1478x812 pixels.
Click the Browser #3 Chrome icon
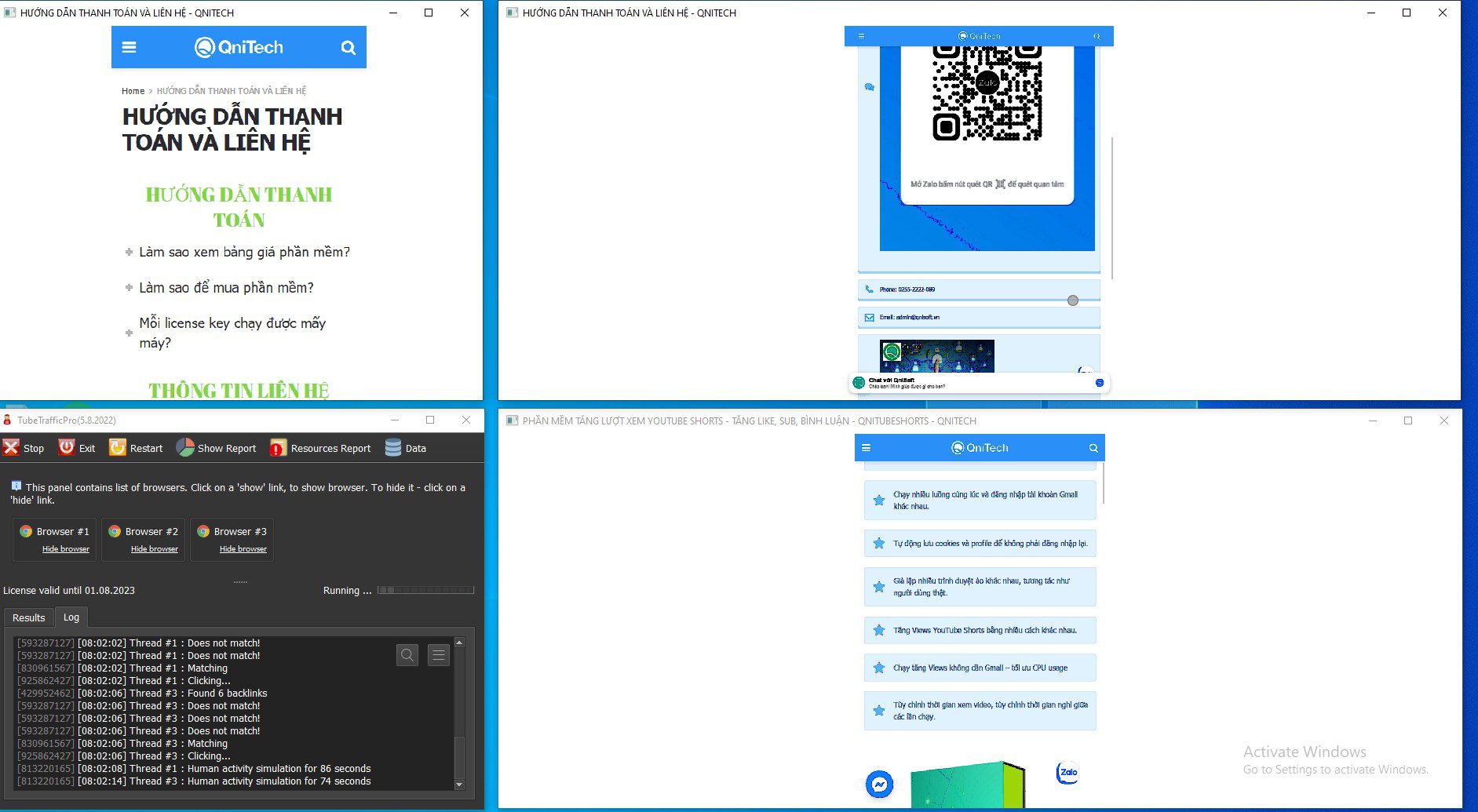click(x=203, y=531)
